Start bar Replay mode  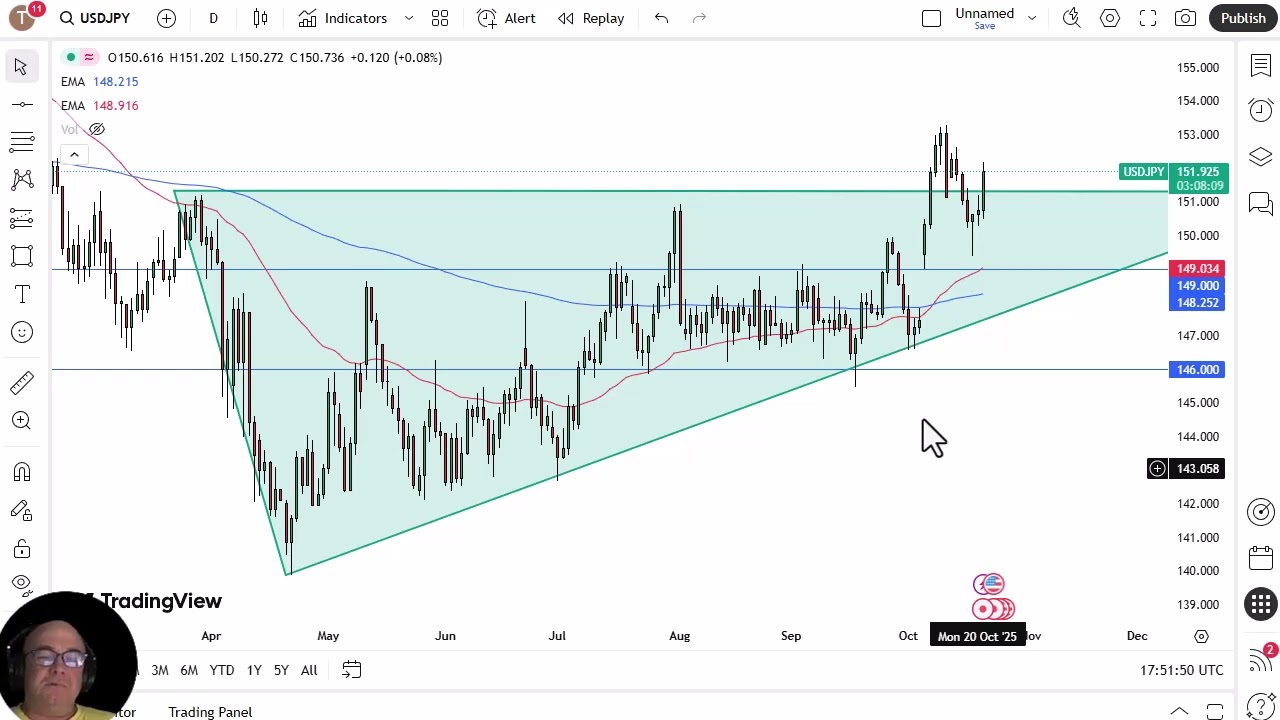[591, 18]
